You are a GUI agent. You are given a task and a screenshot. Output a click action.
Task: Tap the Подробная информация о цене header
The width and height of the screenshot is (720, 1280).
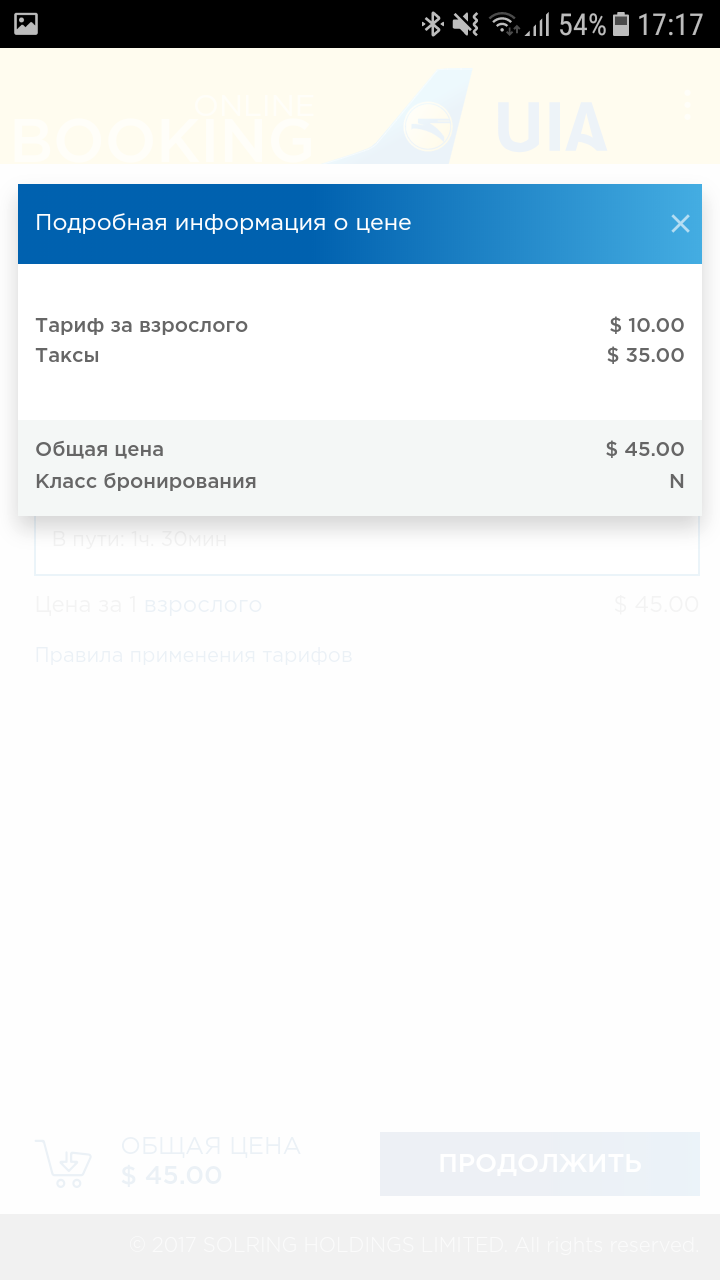coord(223,223)
